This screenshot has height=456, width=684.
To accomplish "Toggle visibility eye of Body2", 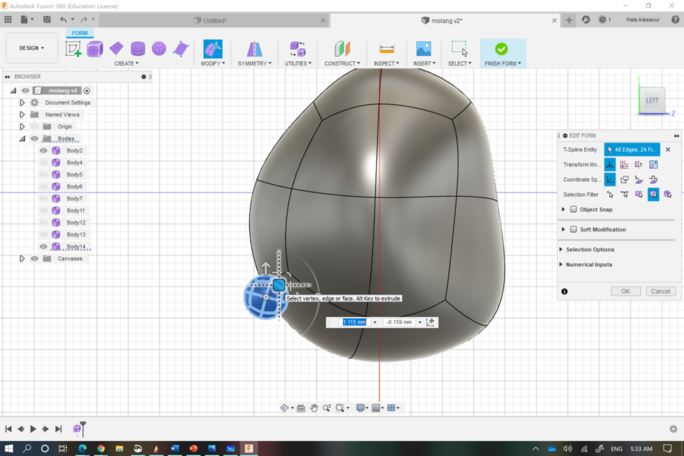I will click(44, 151).
